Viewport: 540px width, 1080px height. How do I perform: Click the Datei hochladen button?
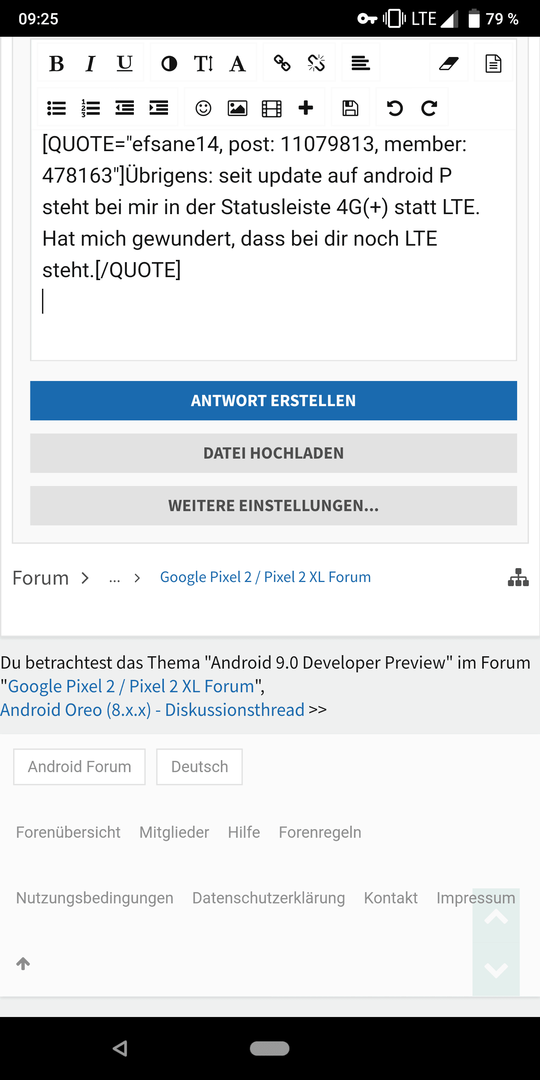[x=273, y=453]
